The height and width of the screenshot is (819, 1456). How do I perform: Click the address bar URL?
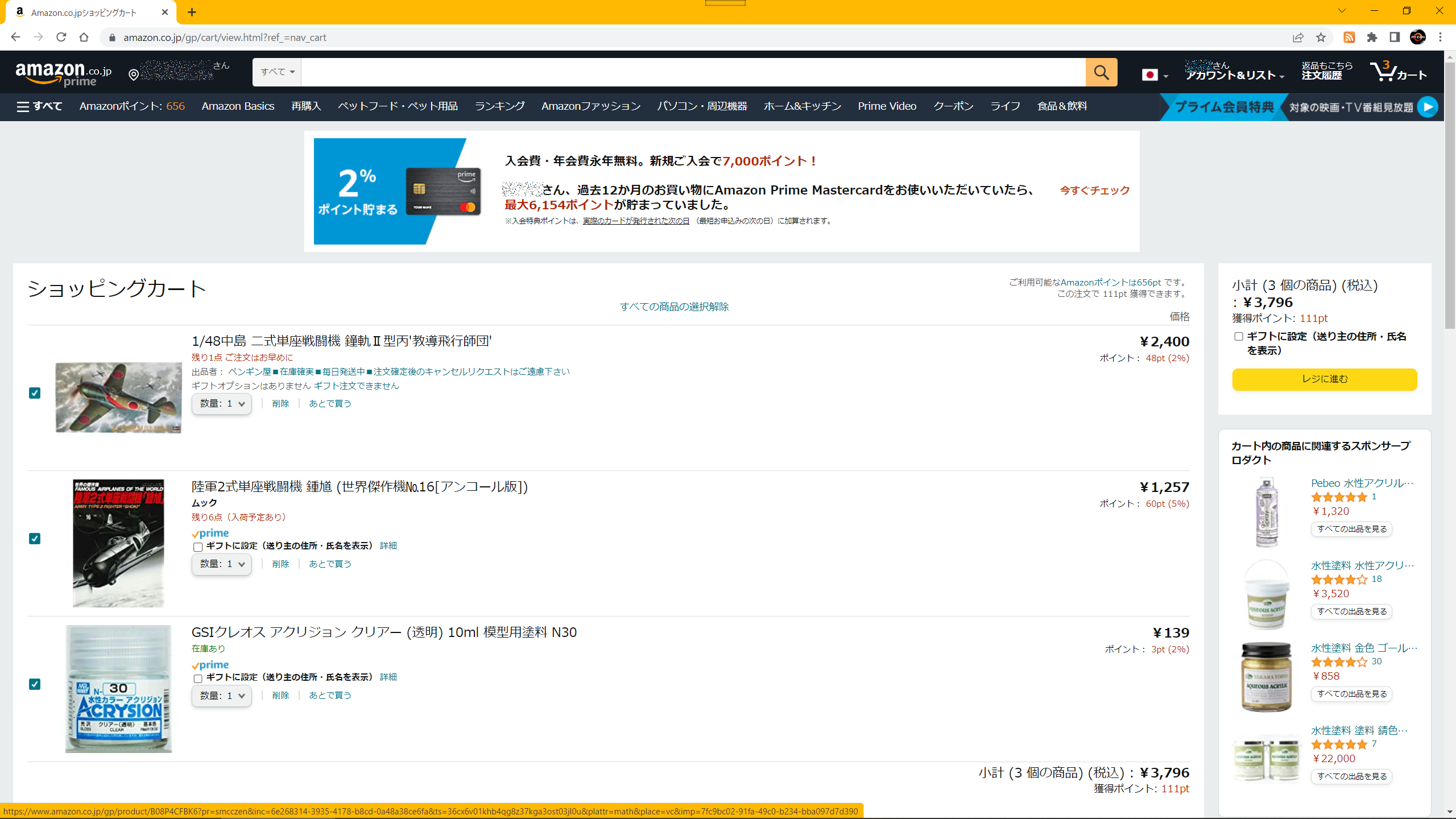(225, 38)
